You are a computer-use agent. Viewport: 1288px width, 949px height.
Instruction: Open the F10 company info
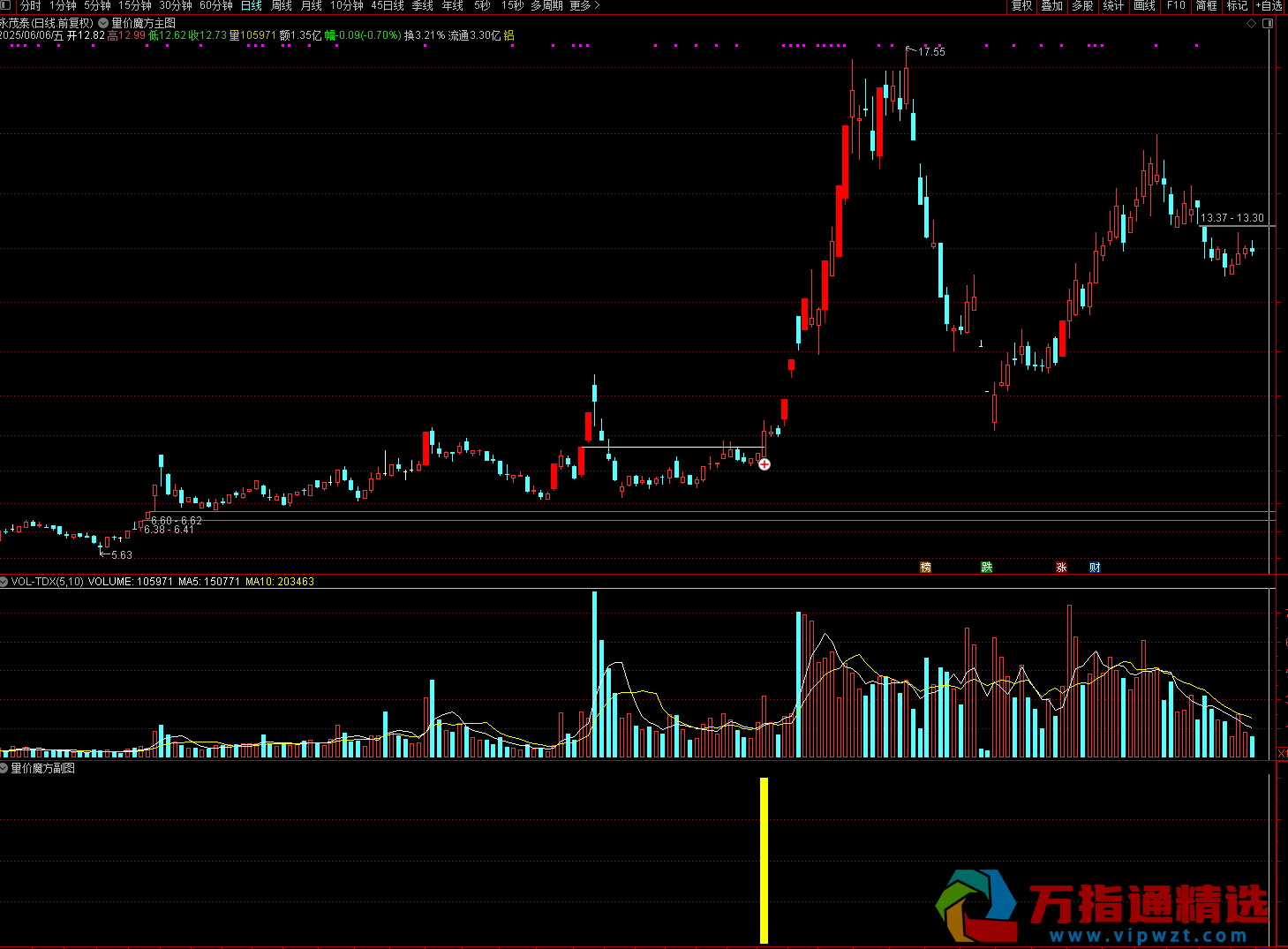point(1176,6)
